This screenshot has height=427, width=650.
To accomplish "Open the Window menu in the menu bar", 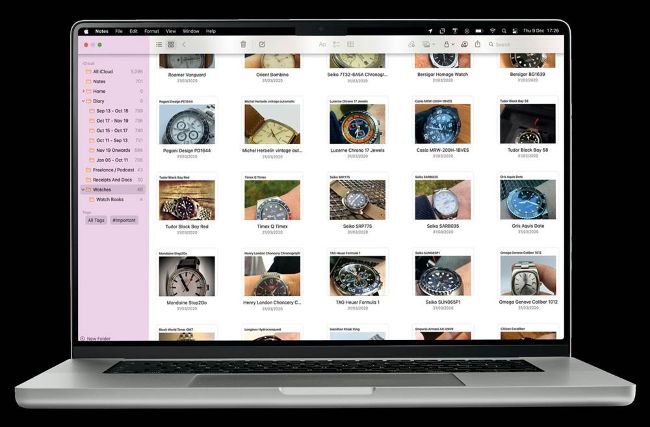I will pyautogui.click(x=190, y=31).
